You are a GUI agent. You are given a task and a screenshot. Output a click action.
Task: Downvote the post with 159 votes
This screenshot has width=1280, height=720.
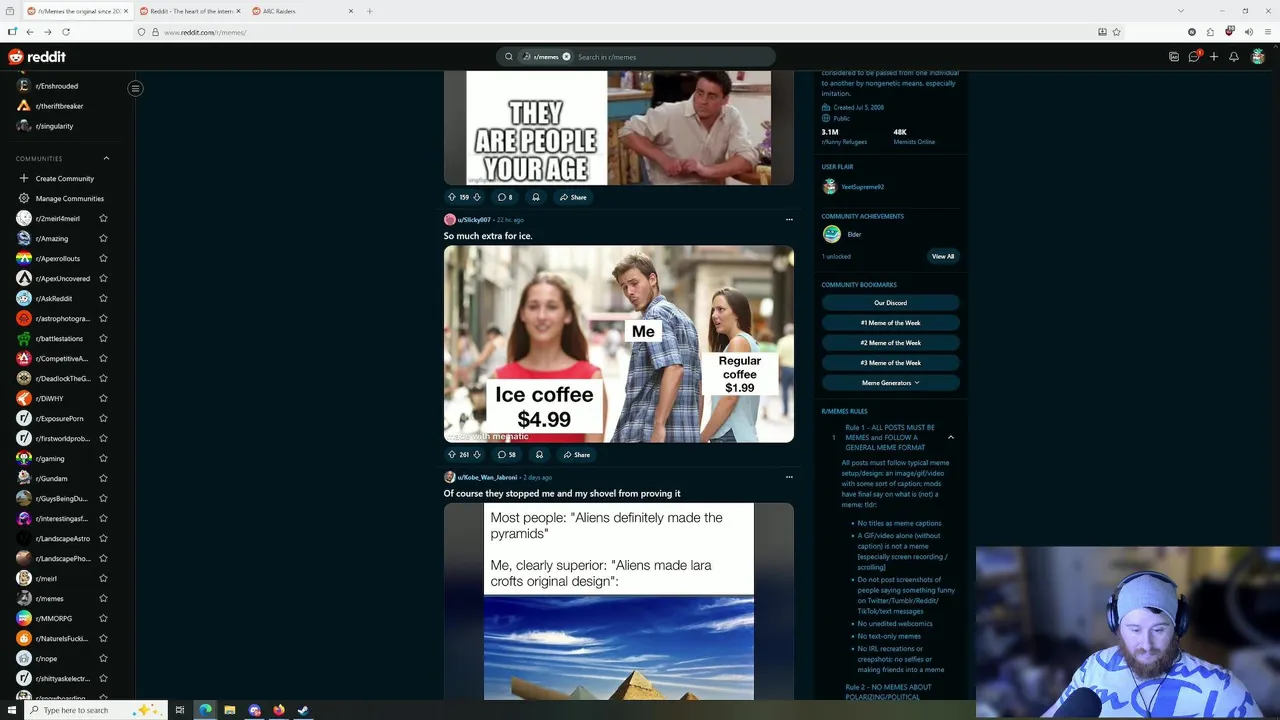[477, 197]
